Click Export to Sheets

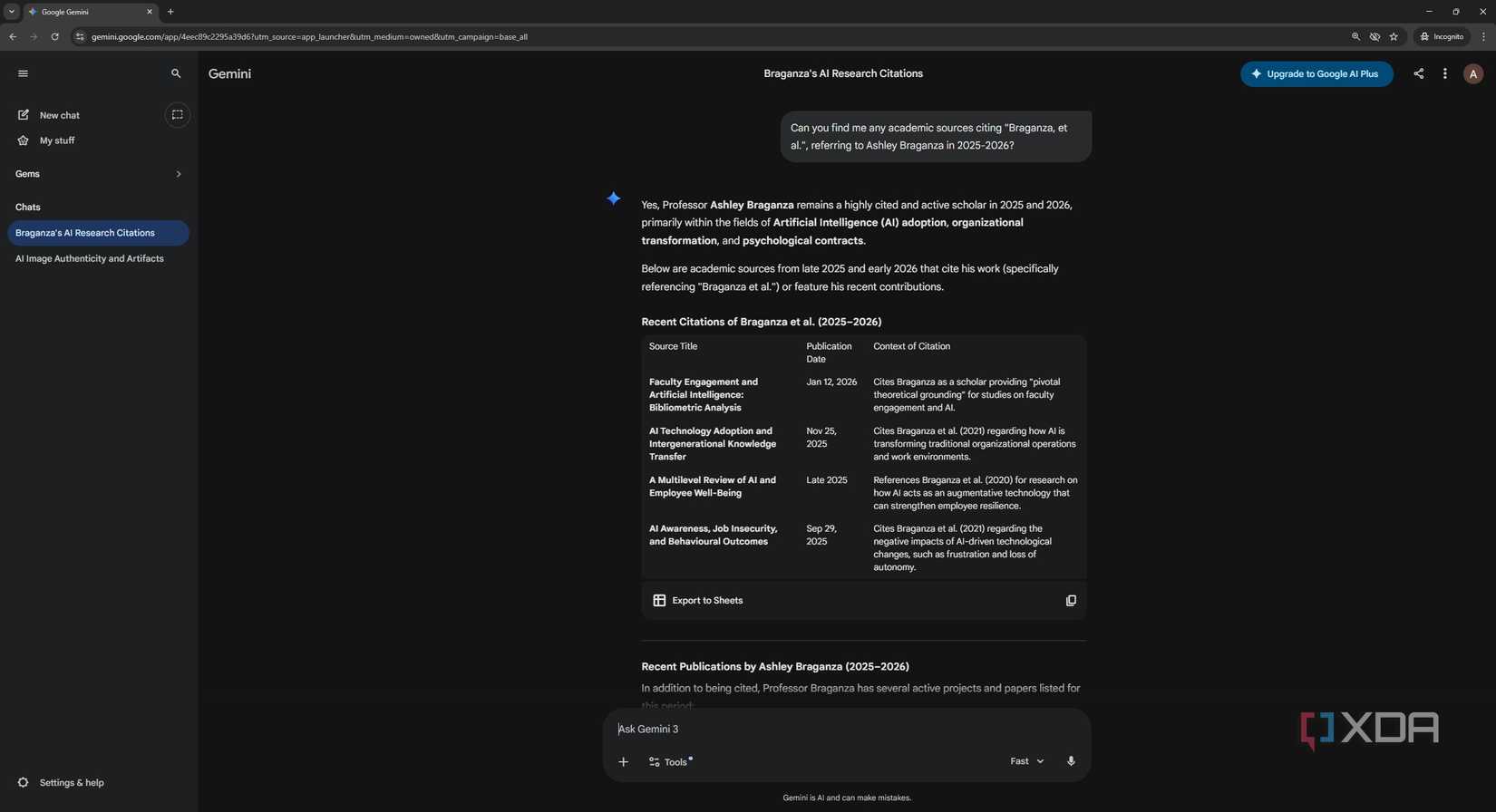(x=697, y=600)
